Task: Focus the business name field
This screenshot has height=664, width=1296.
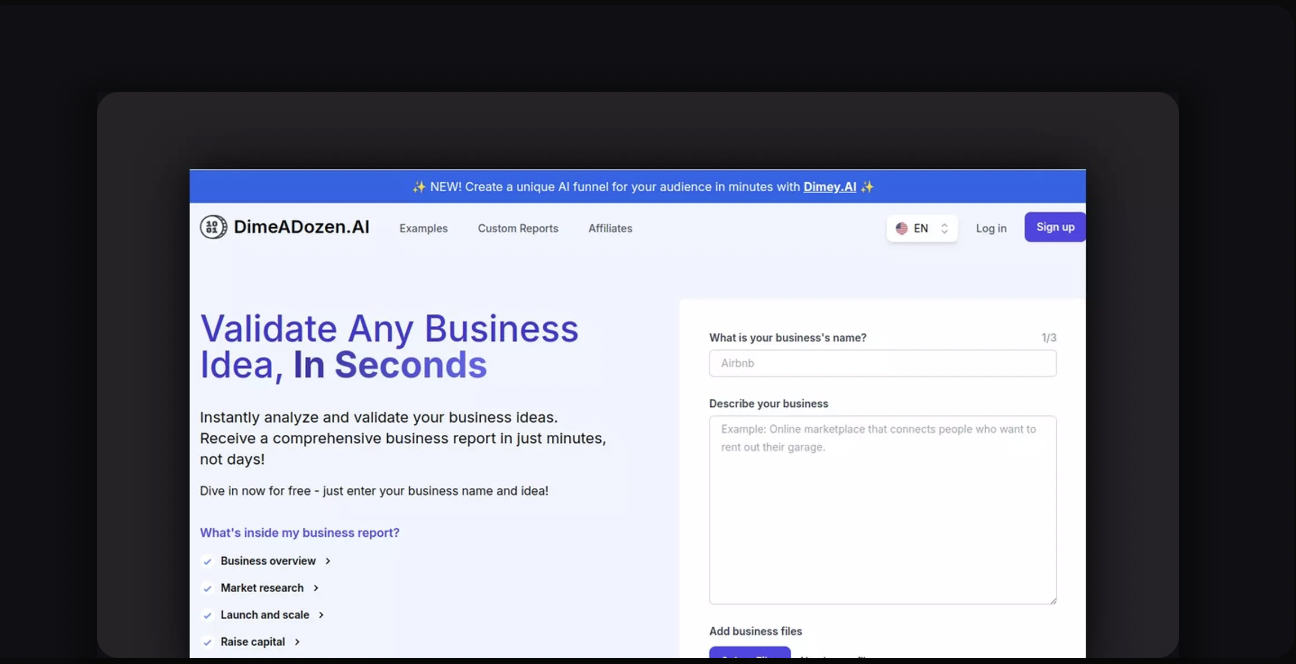Action: [x=883, y=363]
